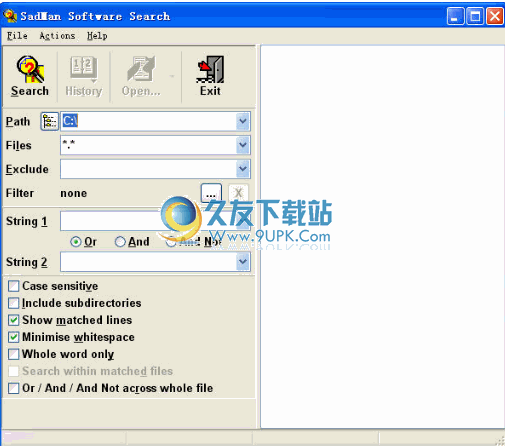Maximize the SadMan Software Search window
505x446 pixels.
coord(475,16)
